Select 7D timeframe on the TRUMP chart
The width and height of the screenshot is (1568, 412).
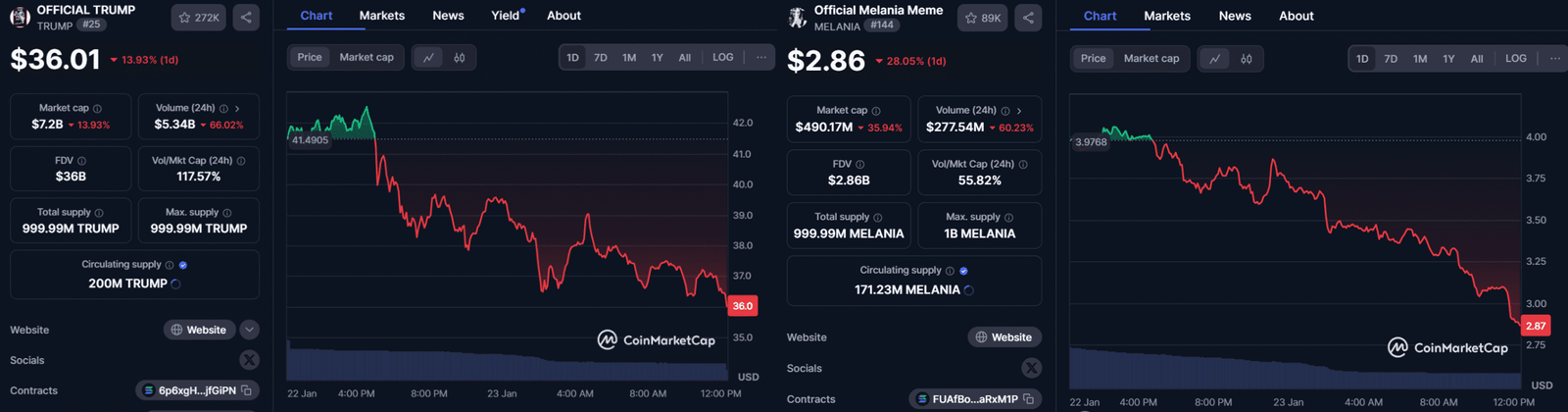click(x=600, y=58)
